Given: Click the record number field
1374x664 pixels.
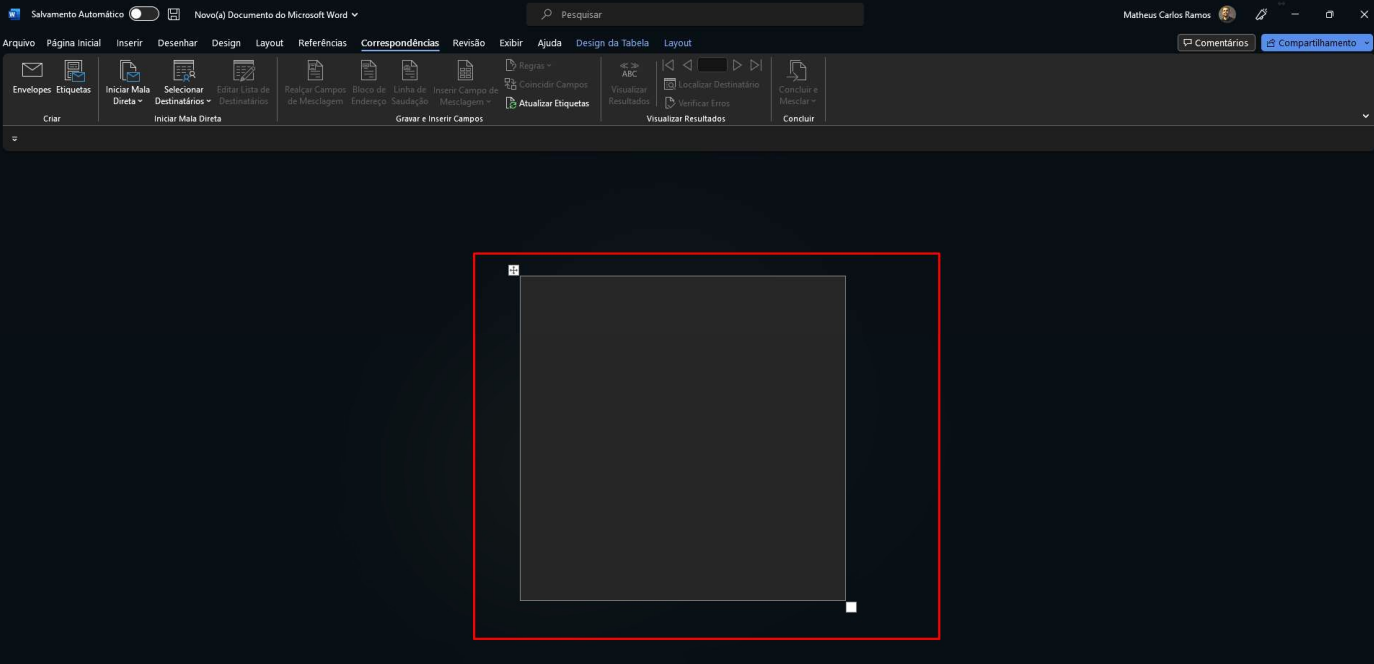Looking at the screenshot, I should point(712,65).
